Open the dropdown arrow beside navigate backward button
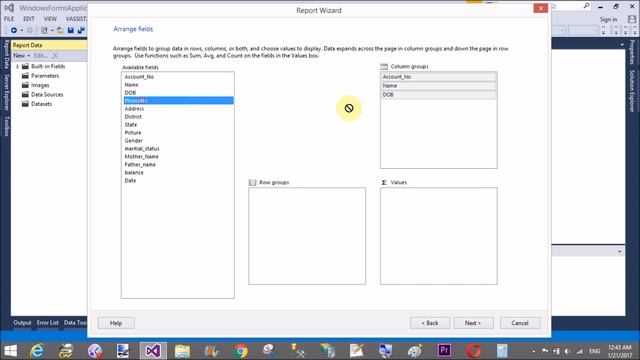 coord(21,31)
